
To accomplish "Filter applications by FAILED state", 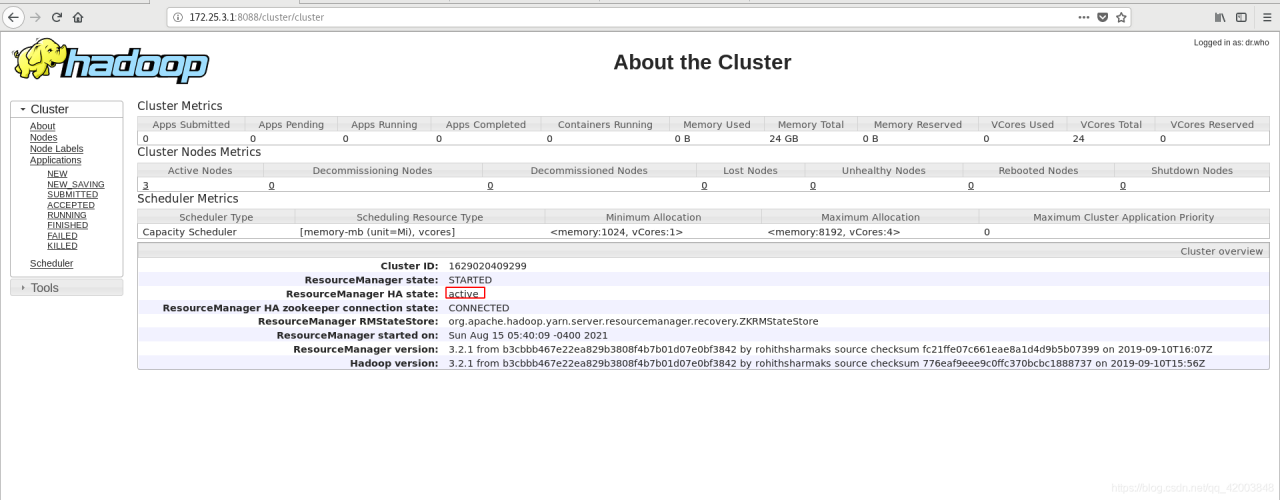I will click(x=62, y=235).
